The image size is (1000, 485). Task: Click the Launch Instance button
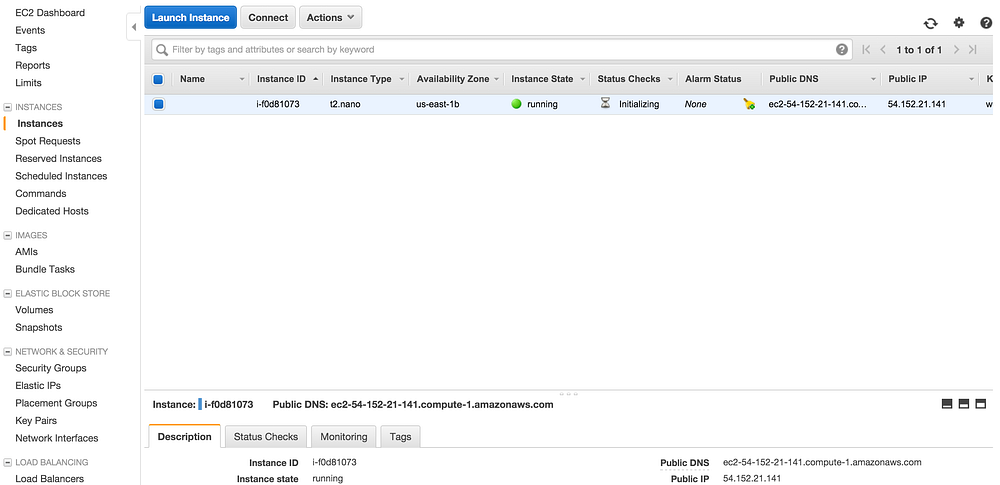click(190, 17)
